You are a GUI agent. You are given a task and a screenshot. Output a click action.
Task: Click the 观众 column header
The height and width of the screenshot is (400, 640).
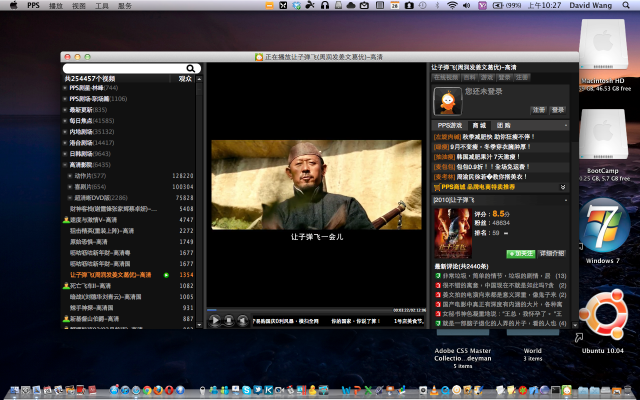tap(185, 79)
